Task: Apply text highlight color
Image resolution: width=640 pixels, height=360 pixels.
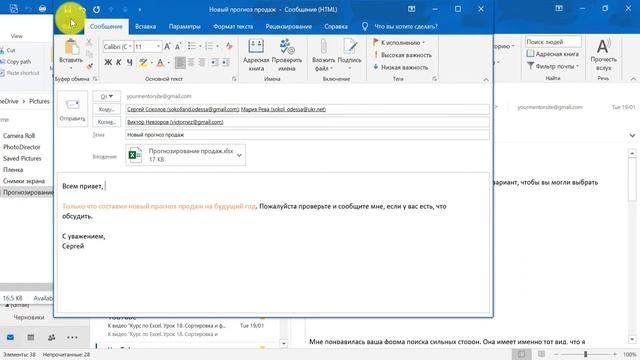Action: (143, 62)
